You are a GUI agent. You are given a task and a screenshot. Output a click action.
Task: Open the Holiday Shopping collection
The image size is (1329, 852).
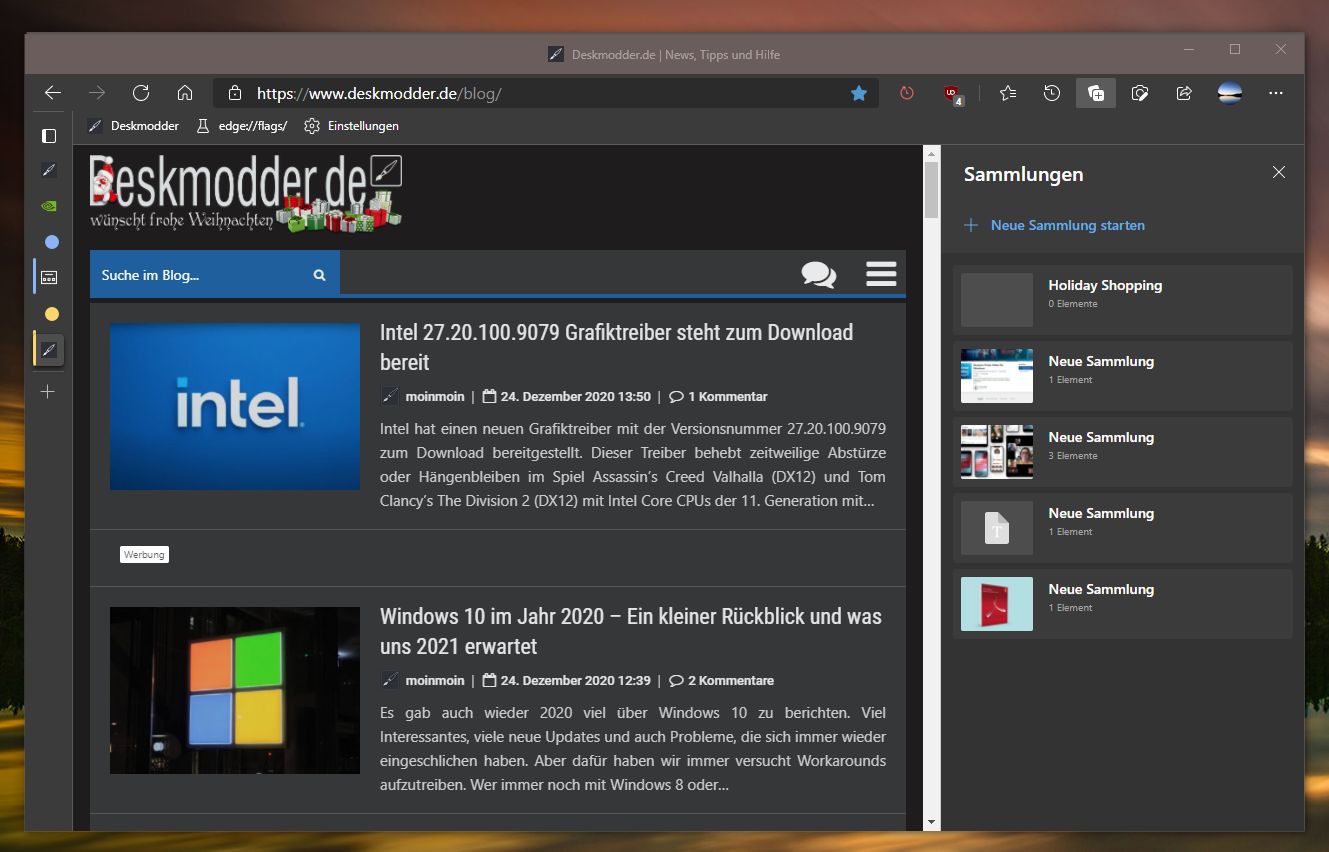point(1122,300)
